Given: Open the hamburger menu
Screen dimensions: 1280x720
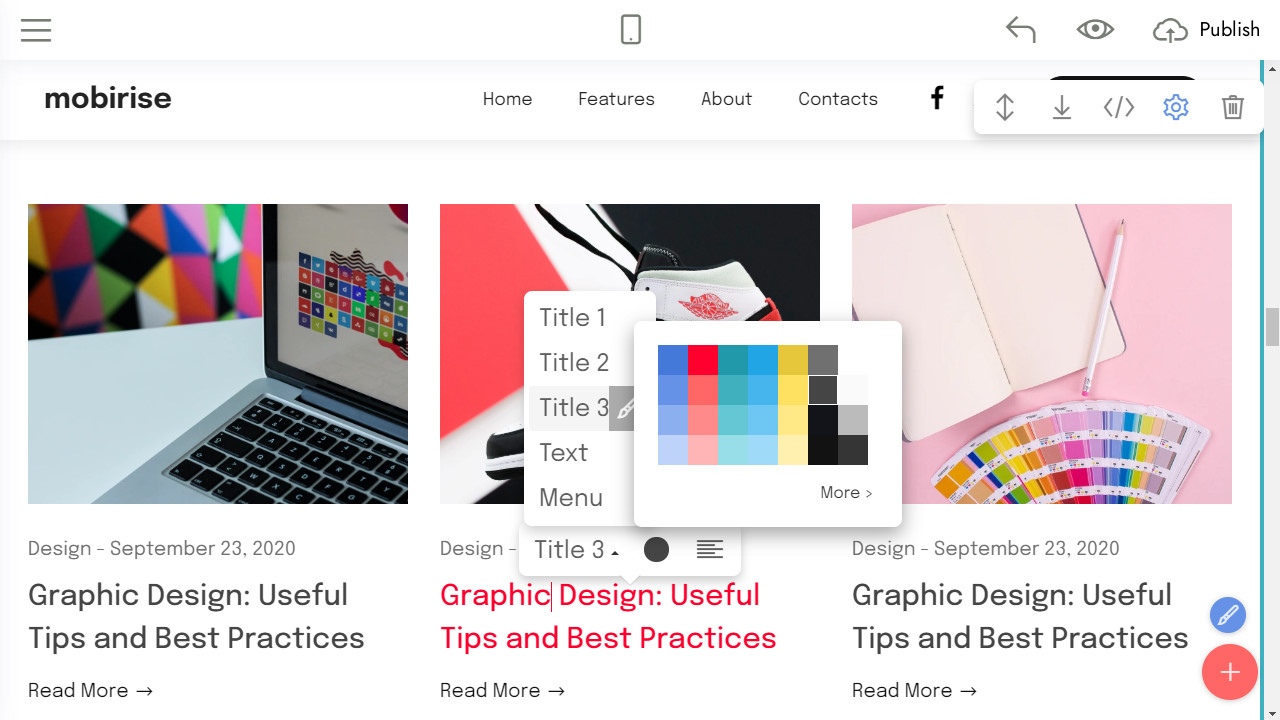Looking at the screenshot, I should [x=36, y=30].
